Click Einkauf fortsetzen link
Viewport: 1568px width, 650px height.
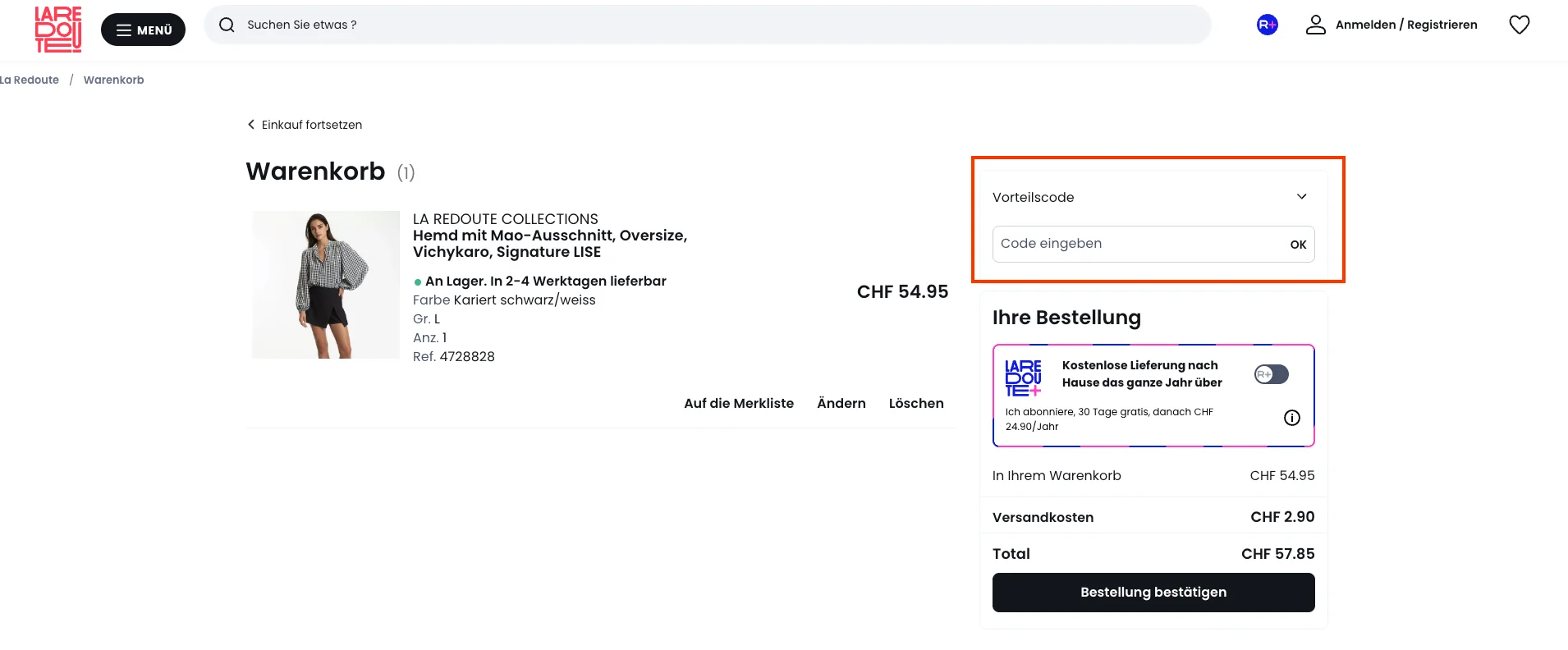[312, 125]
